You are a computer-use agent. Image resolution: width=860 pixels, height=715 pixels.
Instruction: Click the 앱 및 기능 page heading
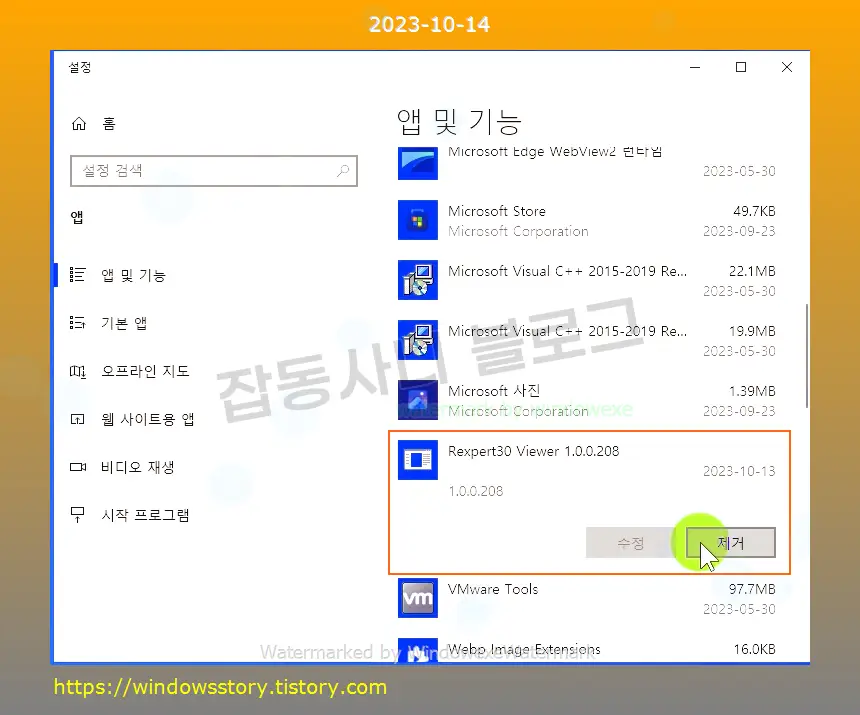click(x=459, y=121)
